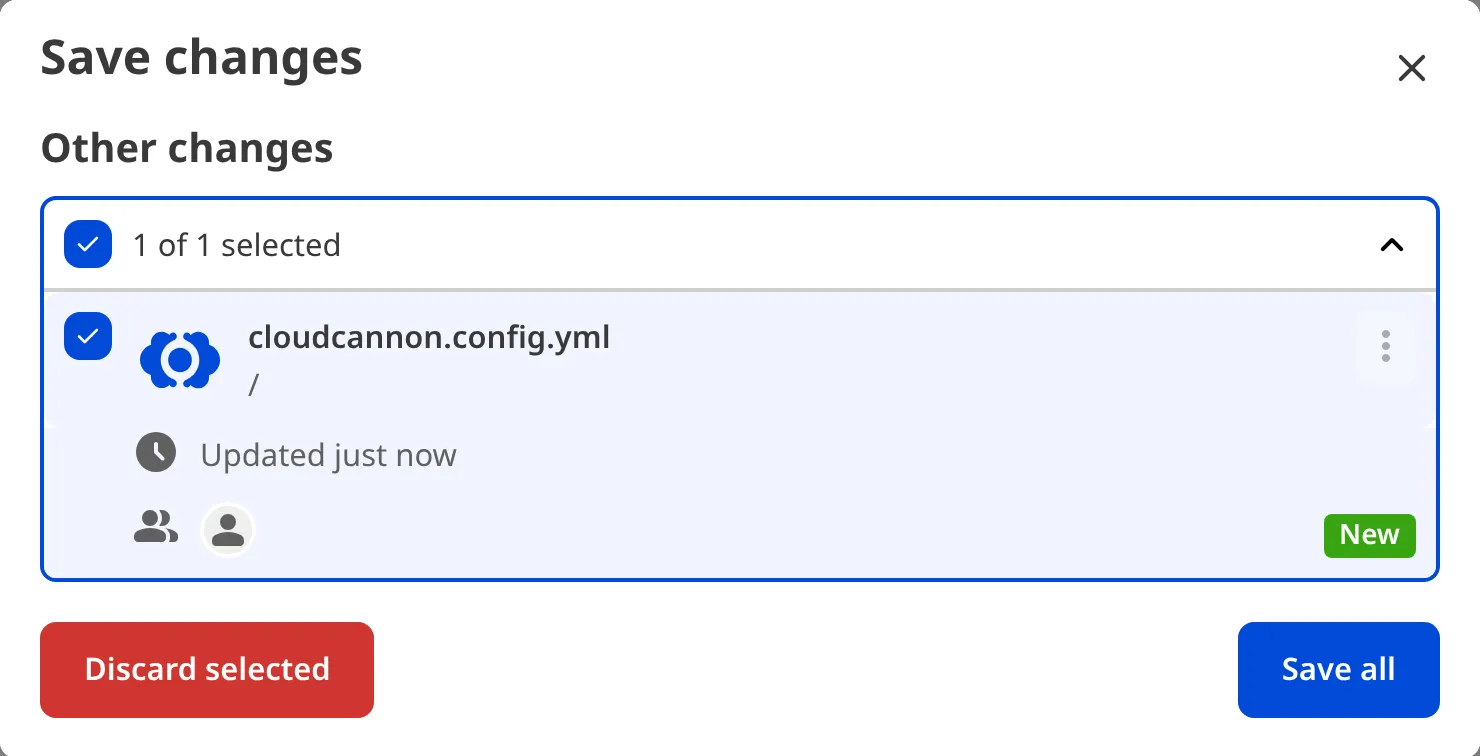Screen dimensions: 1480x756
Task: Click the Save changes dialog title
Action: pyautogui.click(x=201, y=57)
